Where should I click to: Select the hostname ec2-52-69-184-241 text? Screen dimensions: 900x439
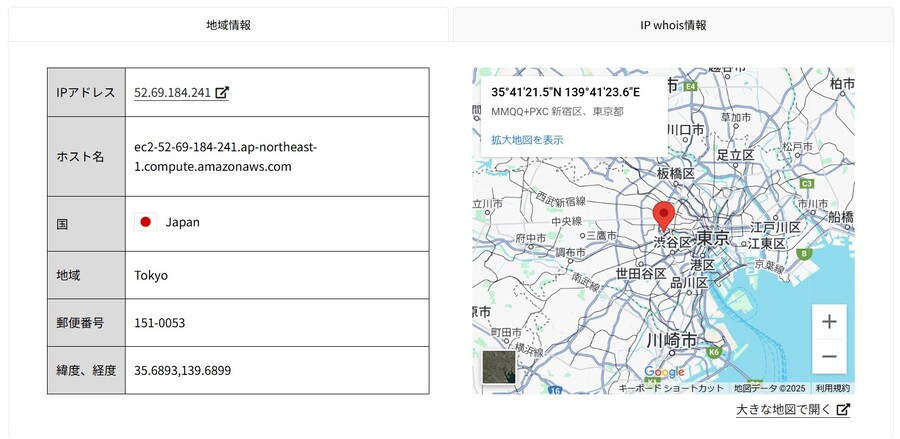[x=226, y=157]
